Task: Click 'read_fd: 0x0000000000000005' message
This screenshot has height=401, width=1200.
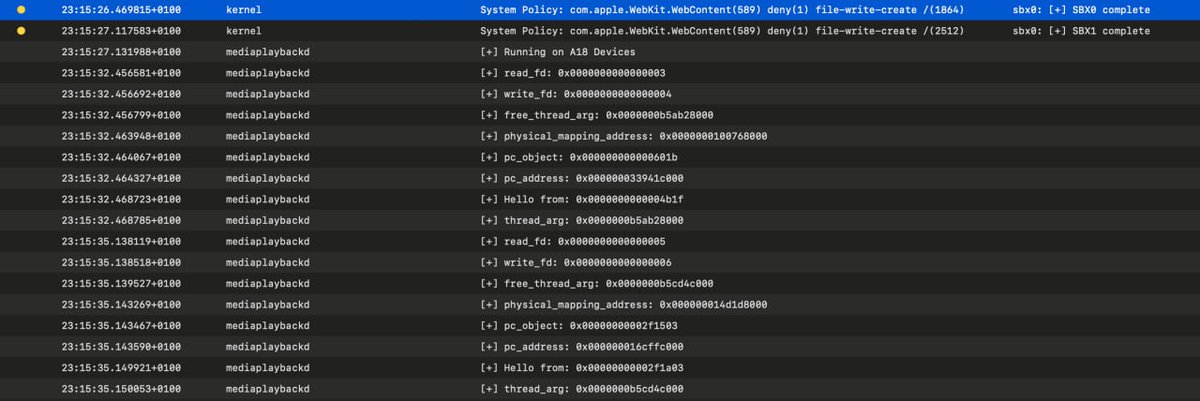Action: [x=573, y=241]
